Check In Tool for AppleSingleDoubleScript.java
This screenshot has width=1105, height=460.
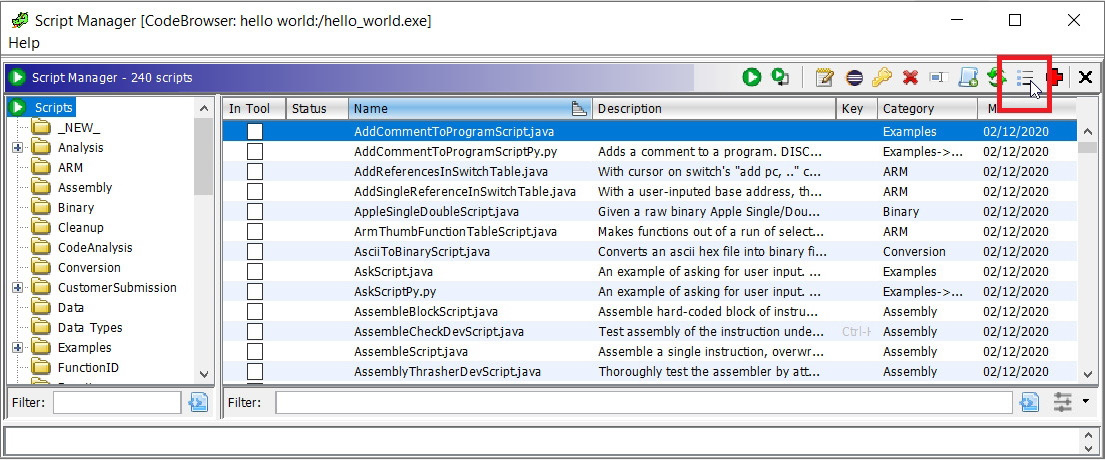click(254, 211)
